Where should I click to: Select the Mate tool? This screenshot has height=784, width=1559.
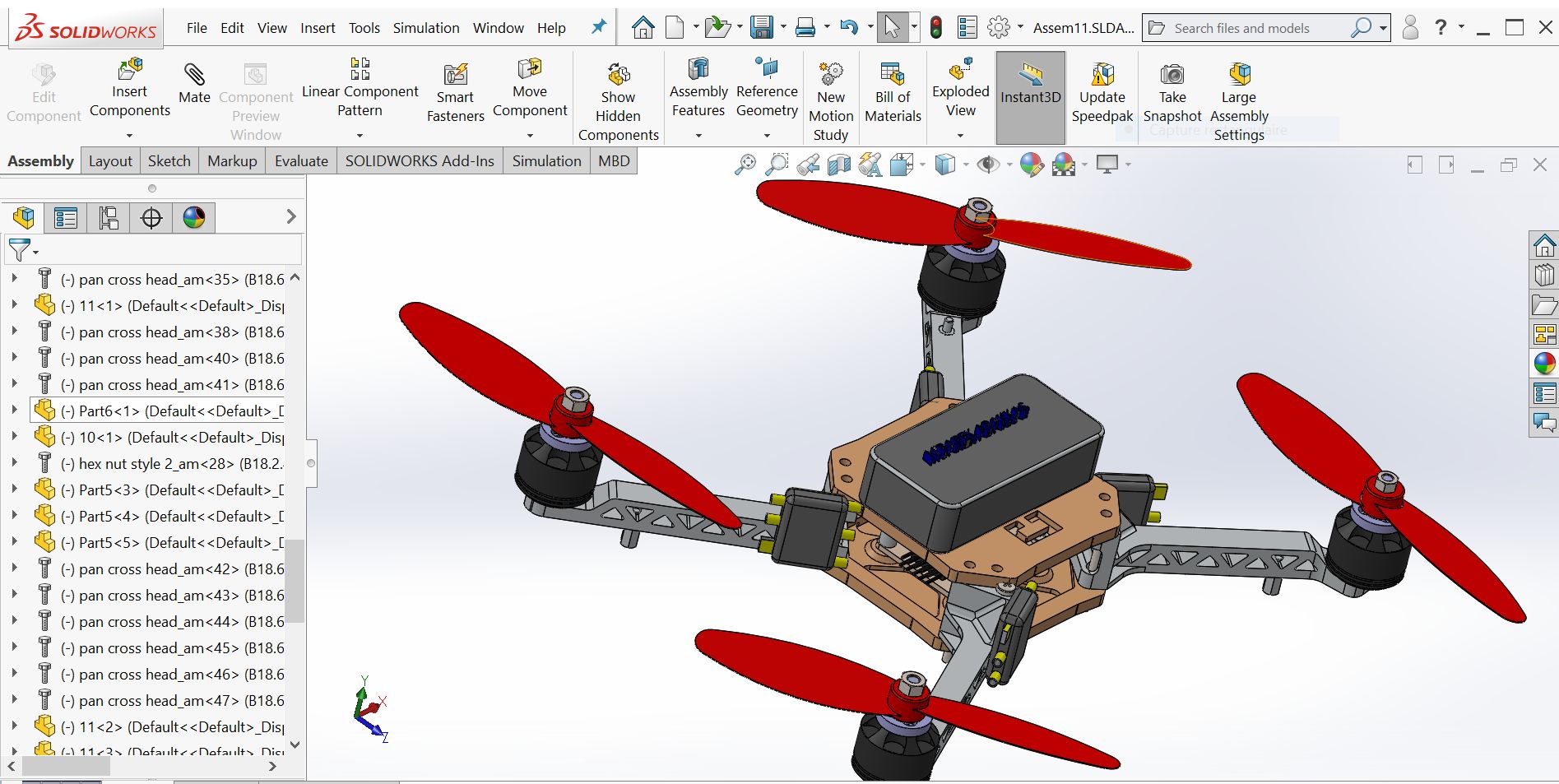pyautogui.click(x=194, y=84)
